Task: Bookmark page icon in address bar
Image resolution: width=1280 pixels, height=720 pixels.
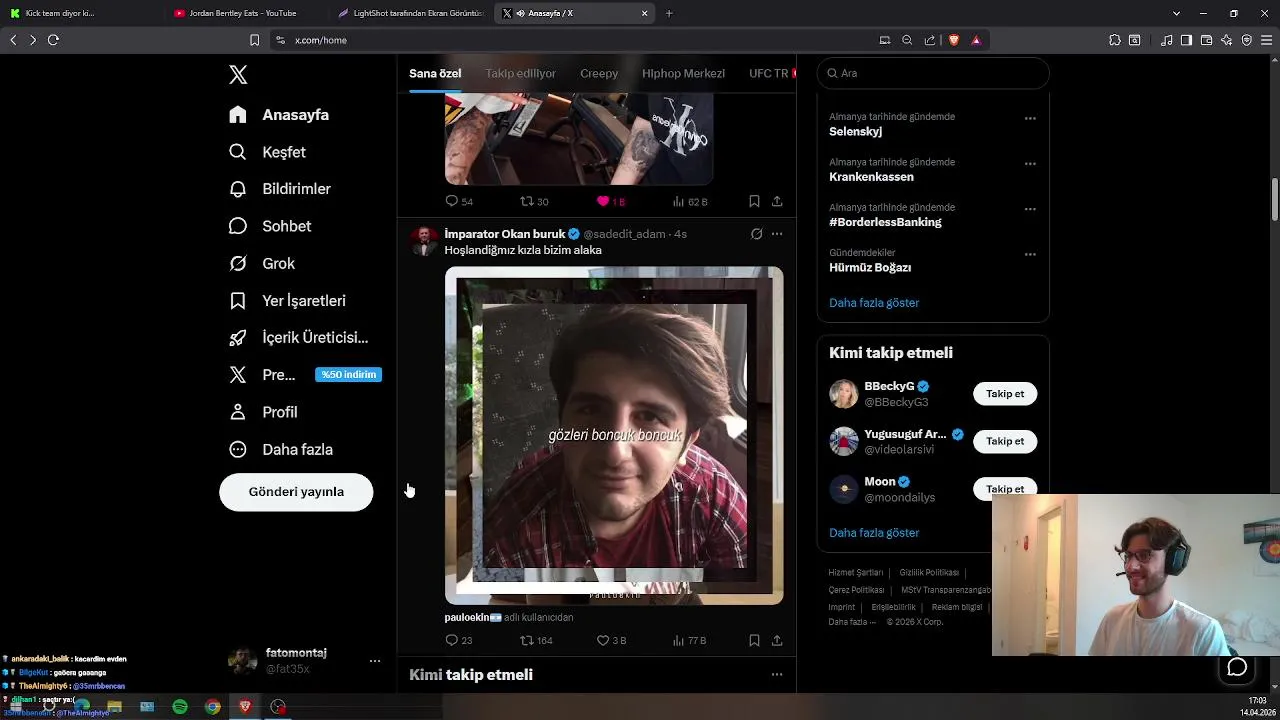Action: coord(254,40)
